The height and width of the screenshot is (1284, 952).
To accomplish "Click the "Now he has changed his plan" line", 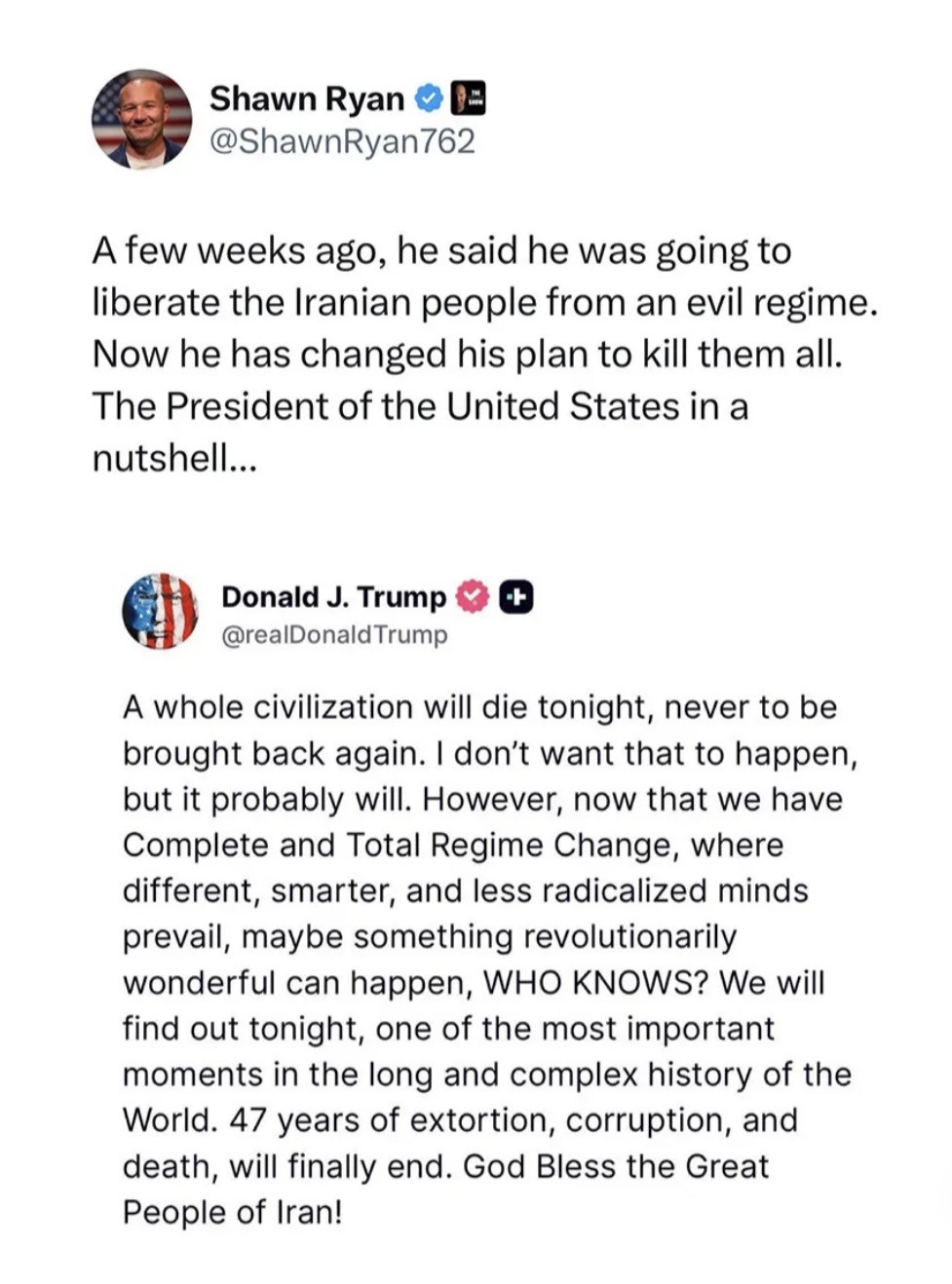I will (467, 355).
